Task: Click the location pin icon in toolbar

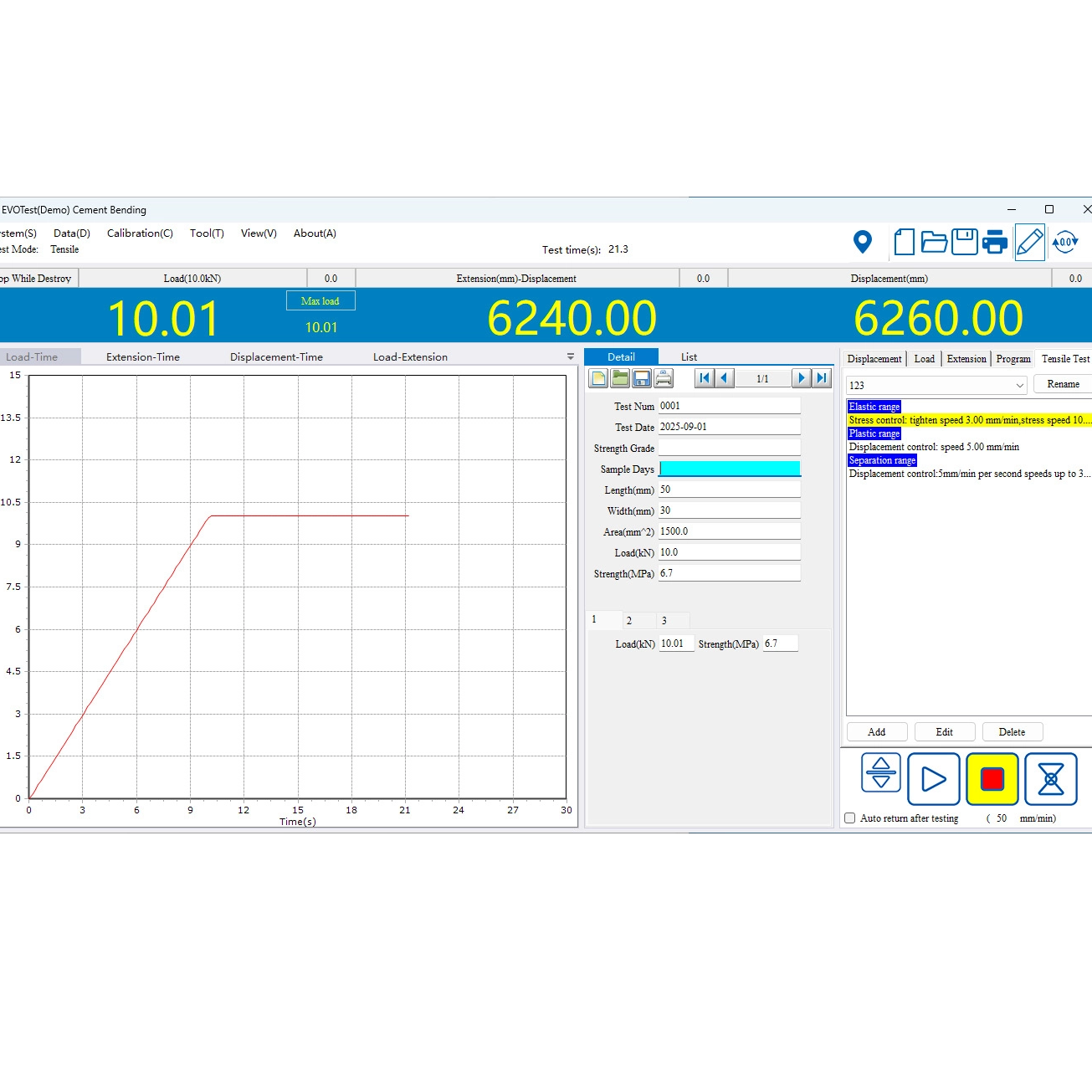Action: coord(862,242)
